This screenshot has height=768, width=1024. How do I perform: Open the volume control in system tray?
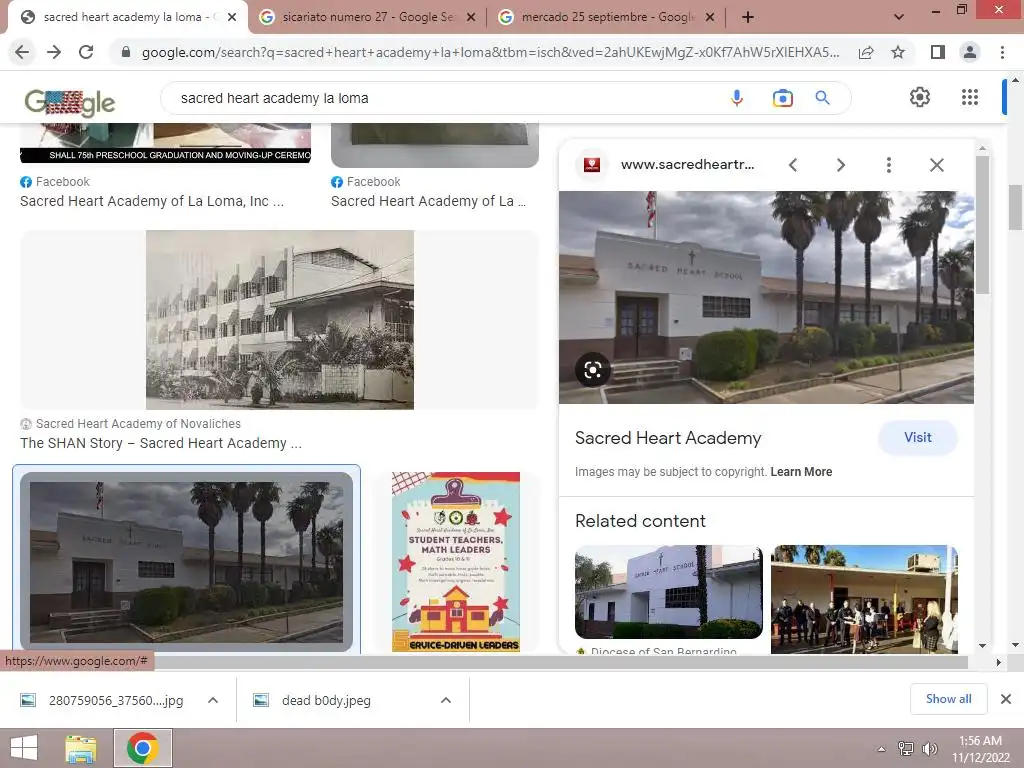(929, 749)
